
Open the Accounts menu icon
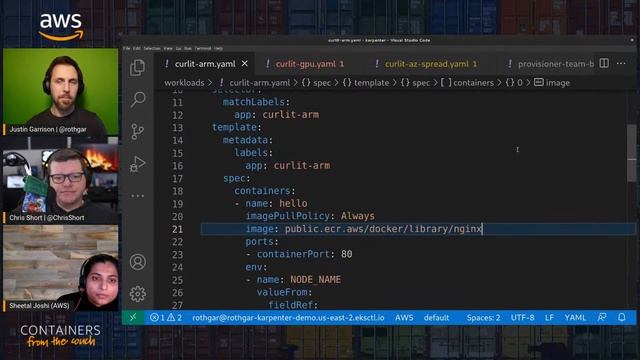[138, 262]
